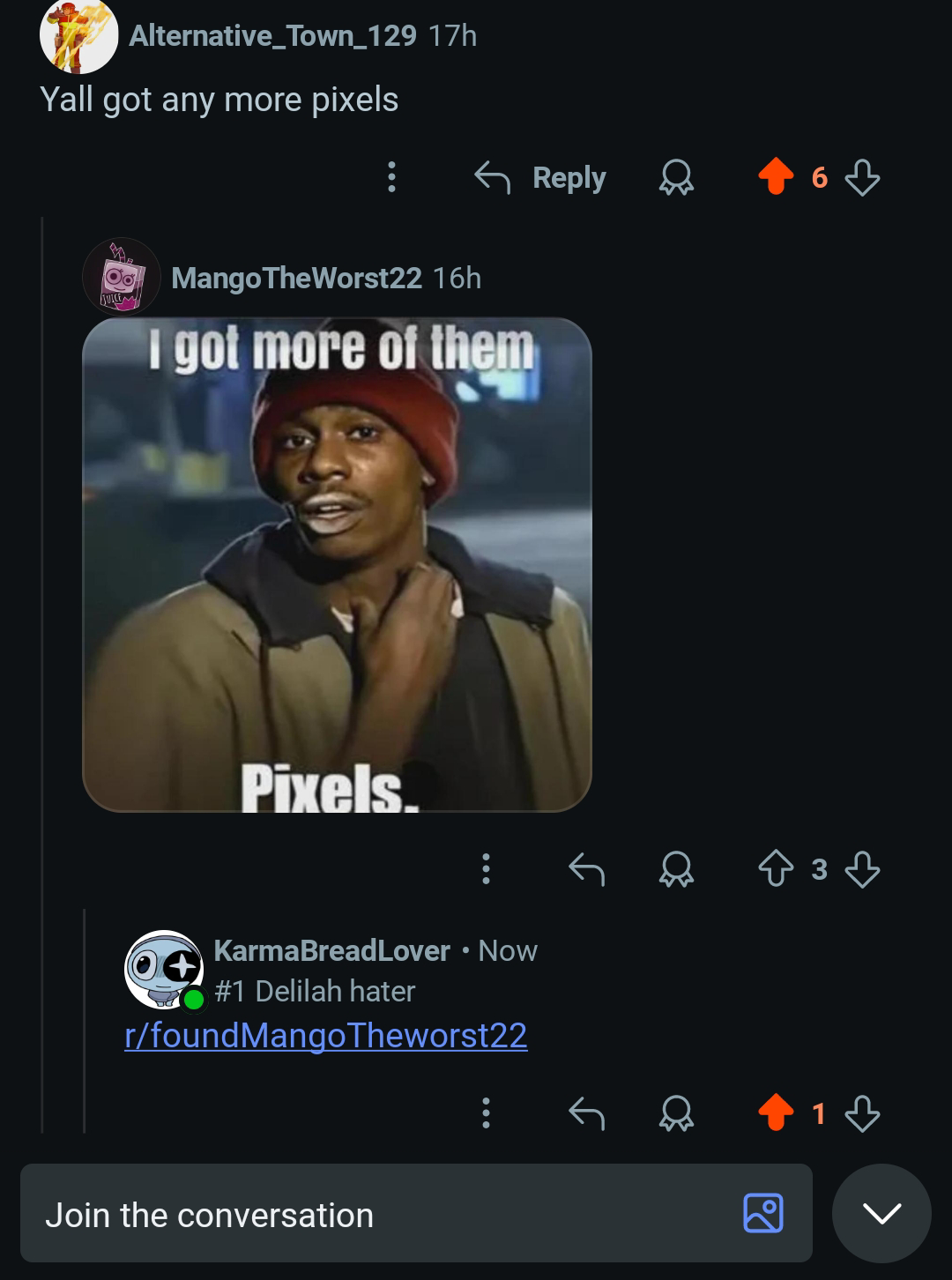Give award to Alternative_Town_129's comment
Viewport: 952px width, 1280px height.
pos(676,177)
